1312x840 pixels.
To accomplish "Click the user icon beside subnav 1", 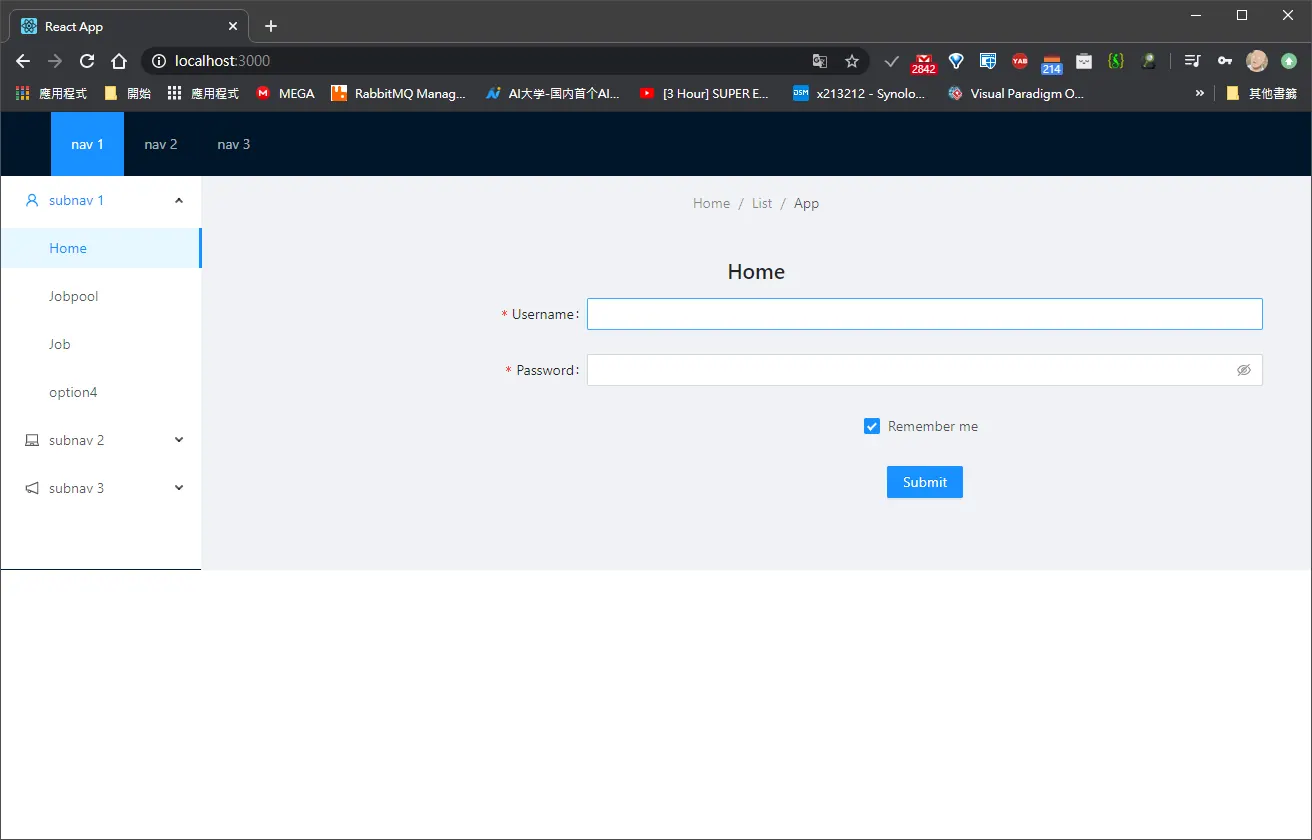I will 32,200.
